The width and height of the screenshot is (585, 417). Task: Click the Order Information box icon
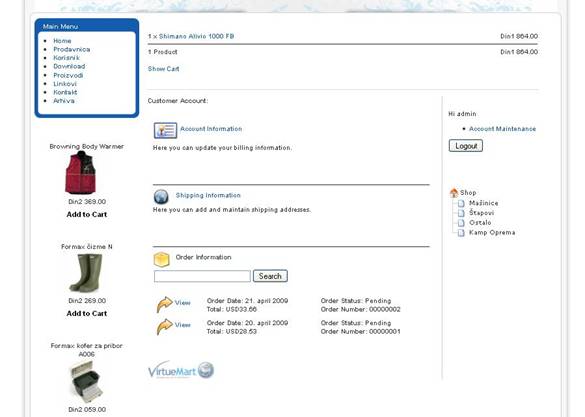(162, 260)
